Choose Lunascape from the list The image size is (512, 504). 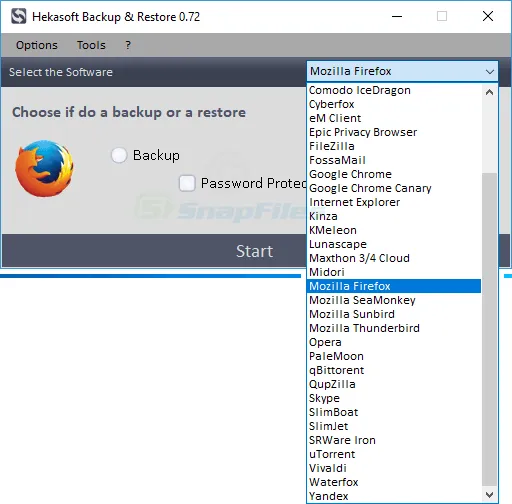point(394,244)
